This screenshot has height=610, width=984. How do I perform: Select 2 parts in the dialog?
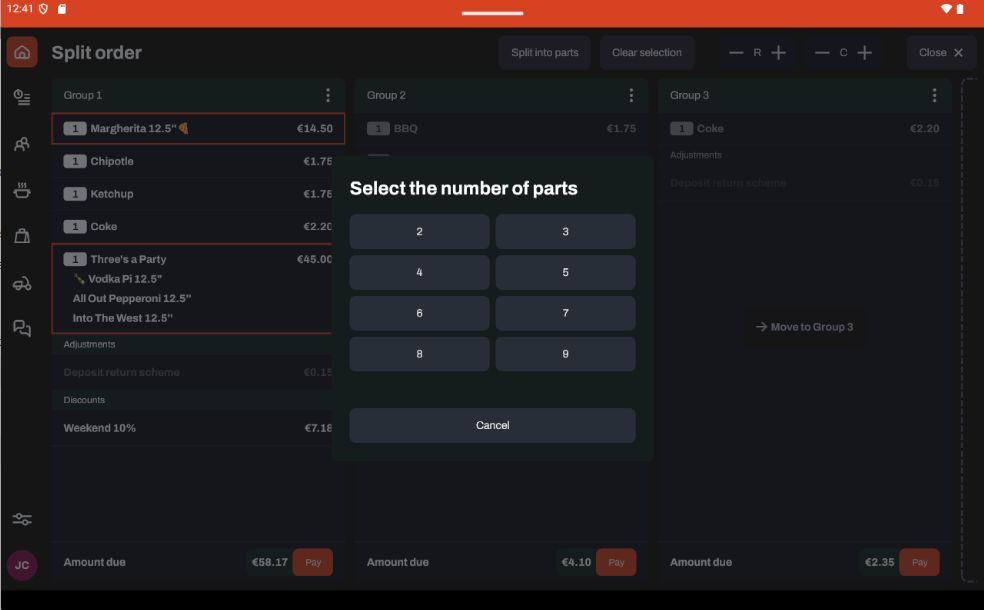419,232
